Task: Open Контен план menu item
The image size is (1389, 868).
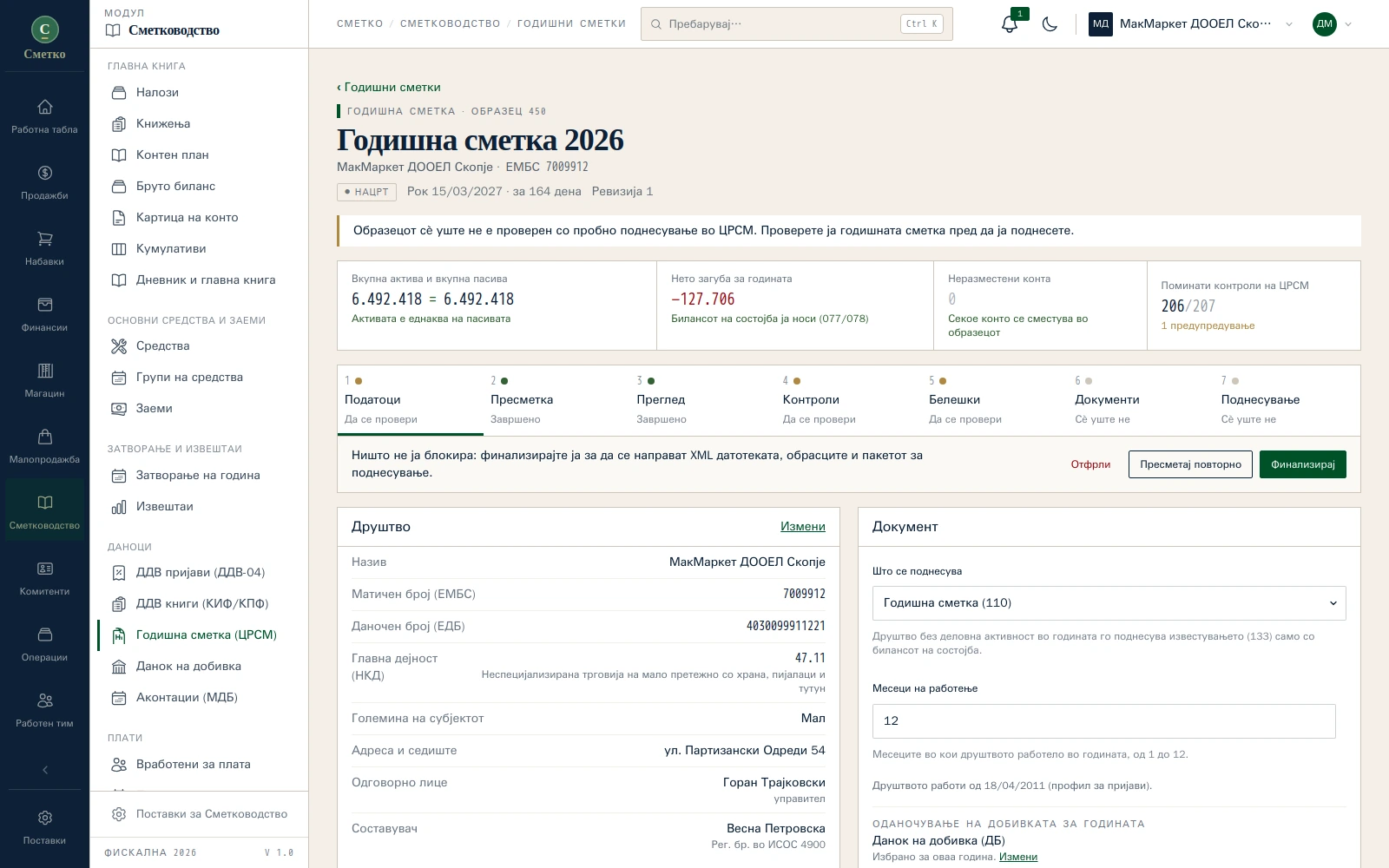Action: point(199,155)
